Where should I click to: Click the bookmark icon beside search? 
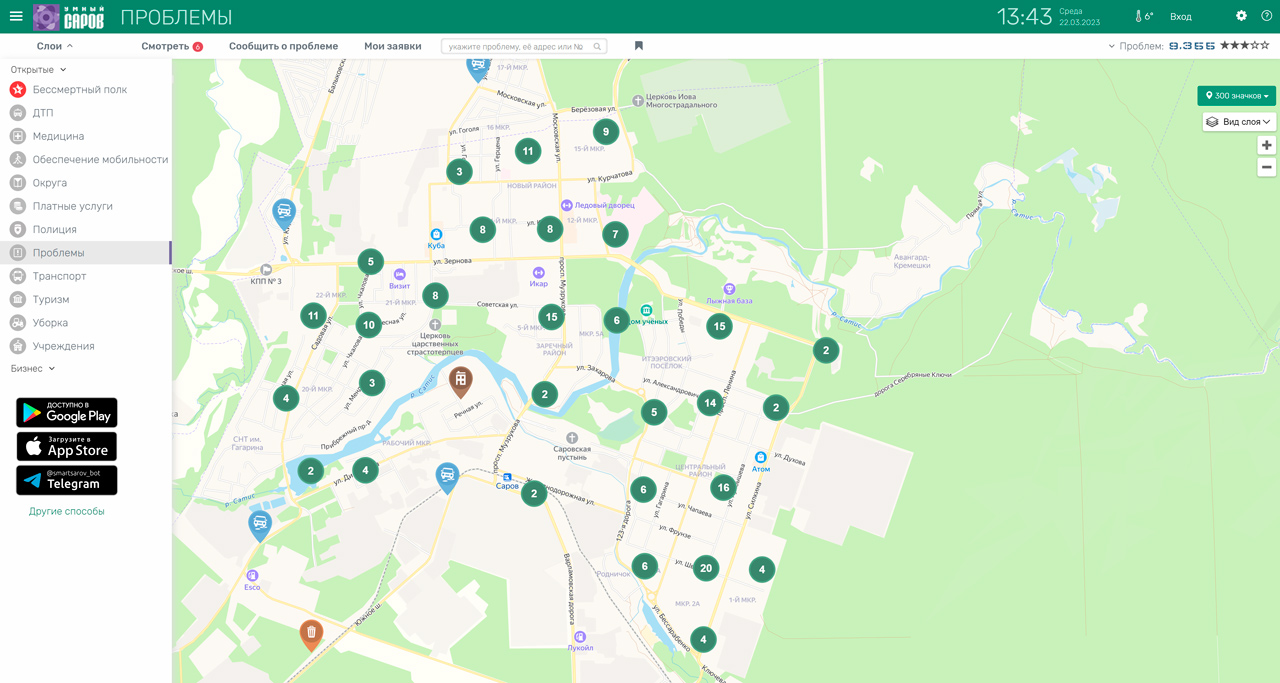coord(638,46)
